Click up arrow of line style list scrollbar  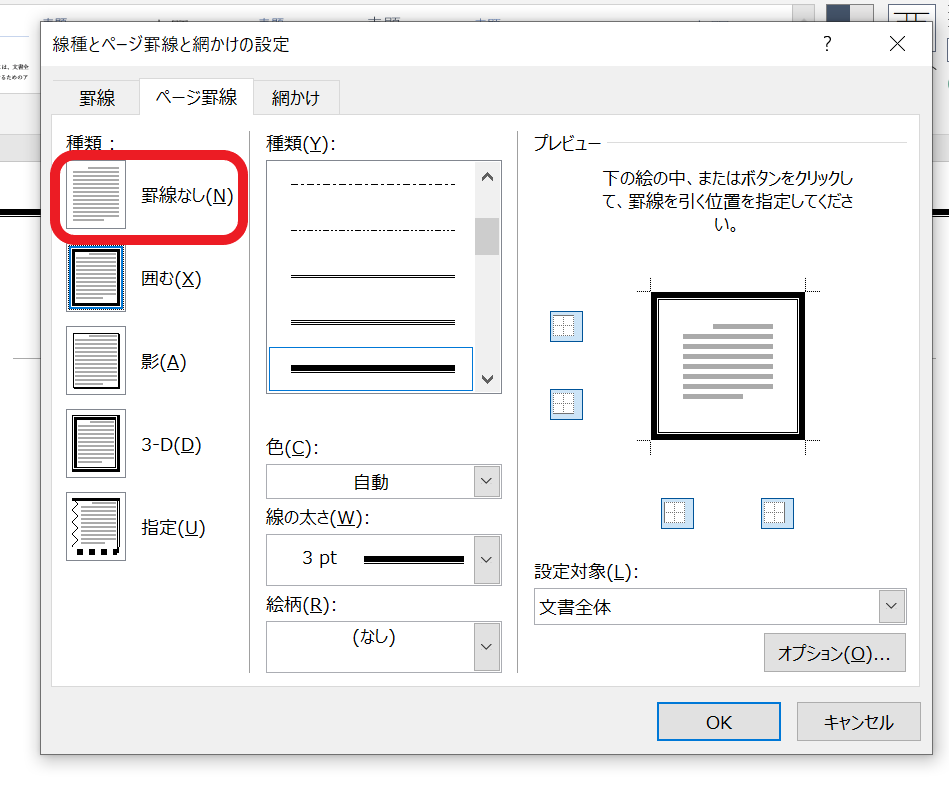pos(487,177)
